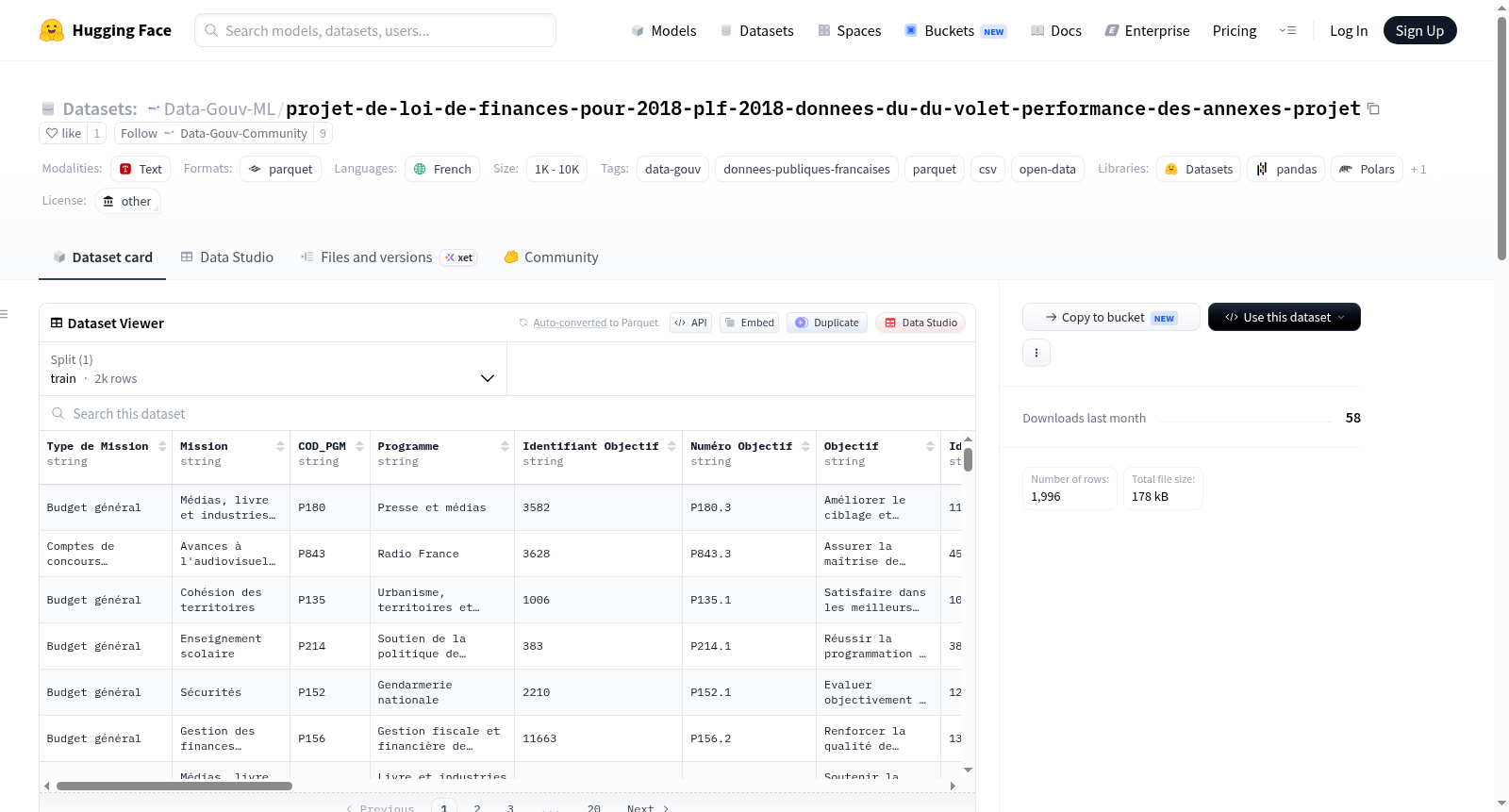Sort the Mission column
This screenshot has width=1509, height=812.
280,446
